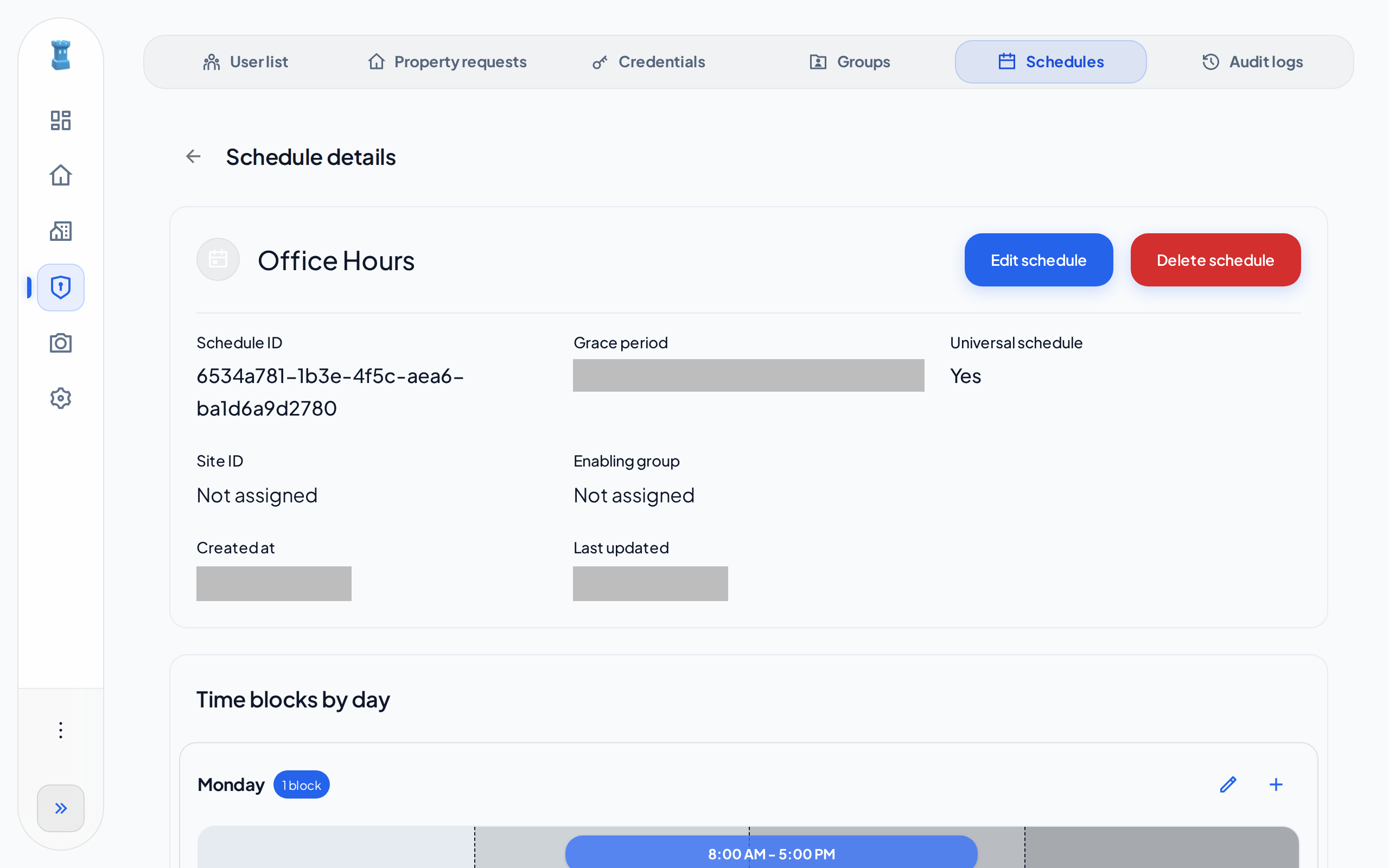Select the shield access control icon
This screenshot has height=868, width=1389.
click(61, 287)
